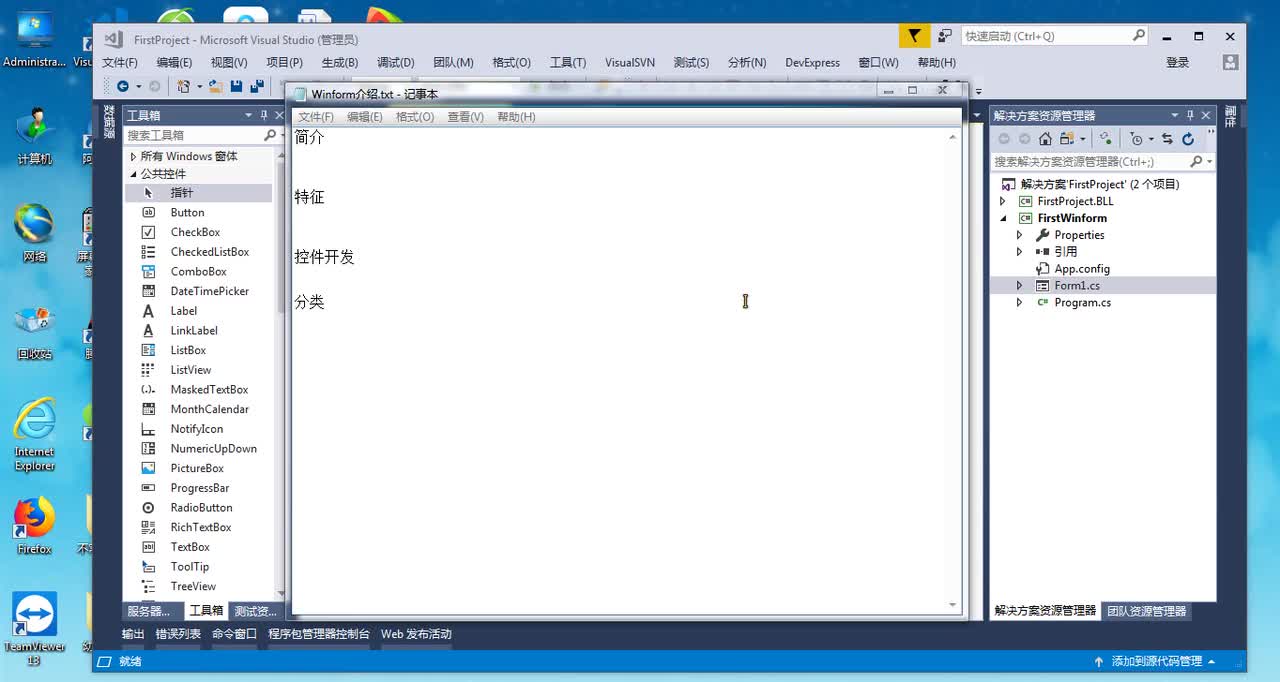Click the Internet Explorer desktop icon

coord(34,436)
